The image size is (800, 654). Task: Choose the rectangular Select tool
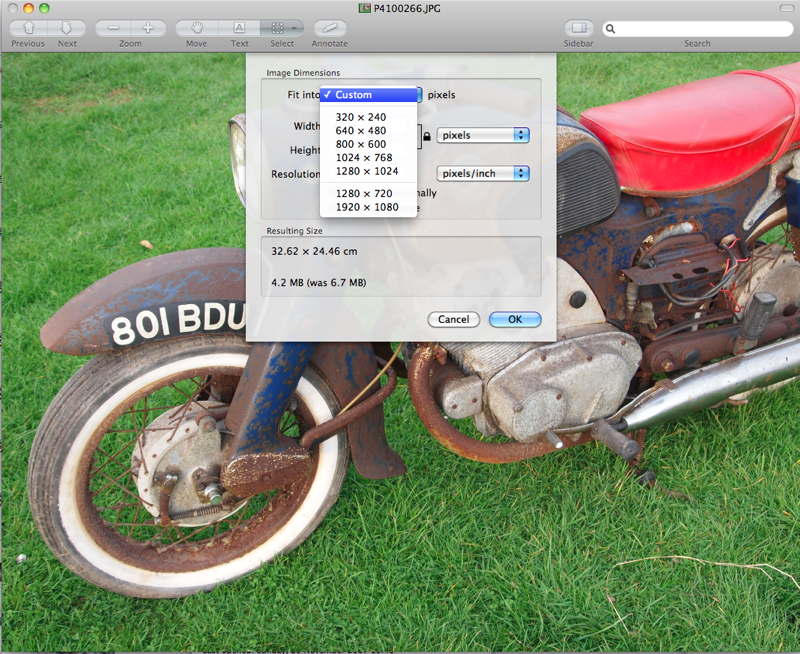282,28
